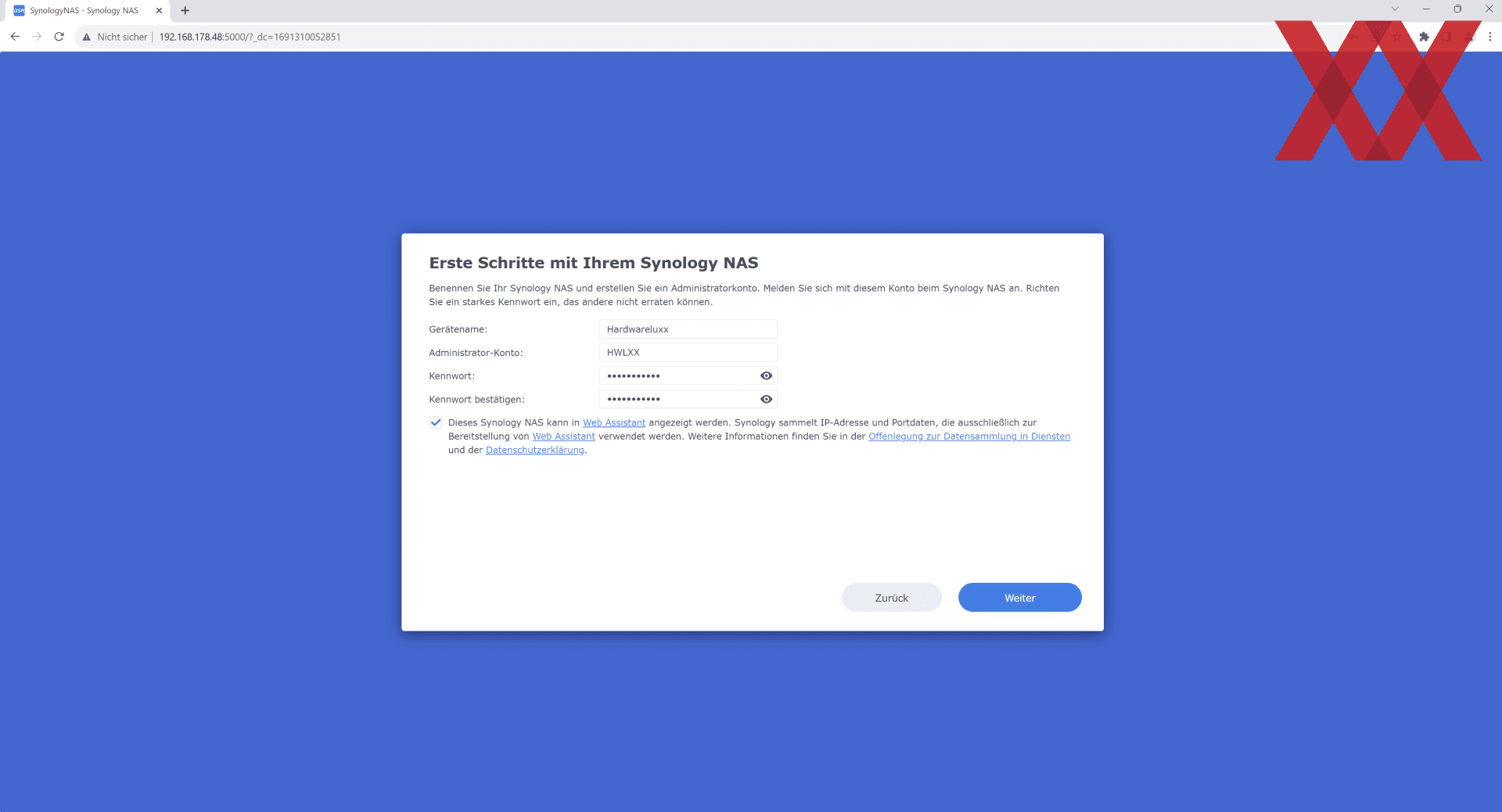Open the Web Assistant link after 'Bereitstellung von'
Image resolution: width=1502 pixels, height=812 pixels.
[563, 437]
